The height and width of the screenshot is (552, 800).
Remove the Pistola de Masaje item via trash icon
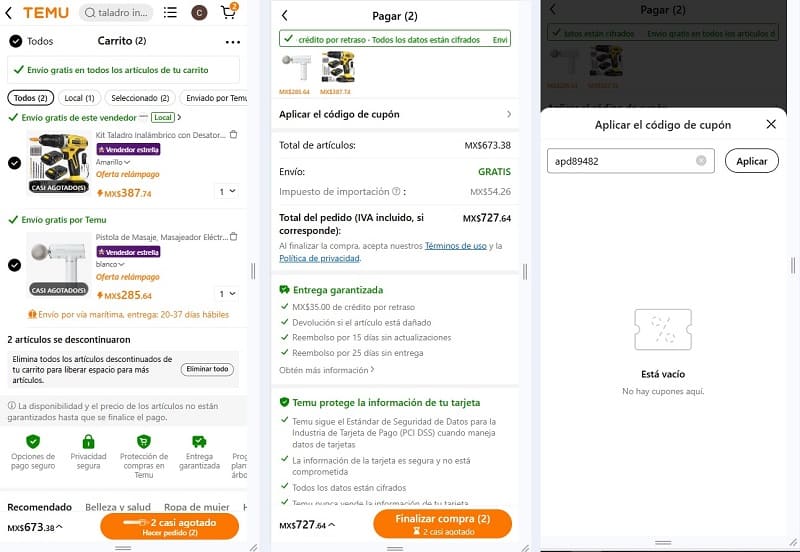tap(234, 237)
